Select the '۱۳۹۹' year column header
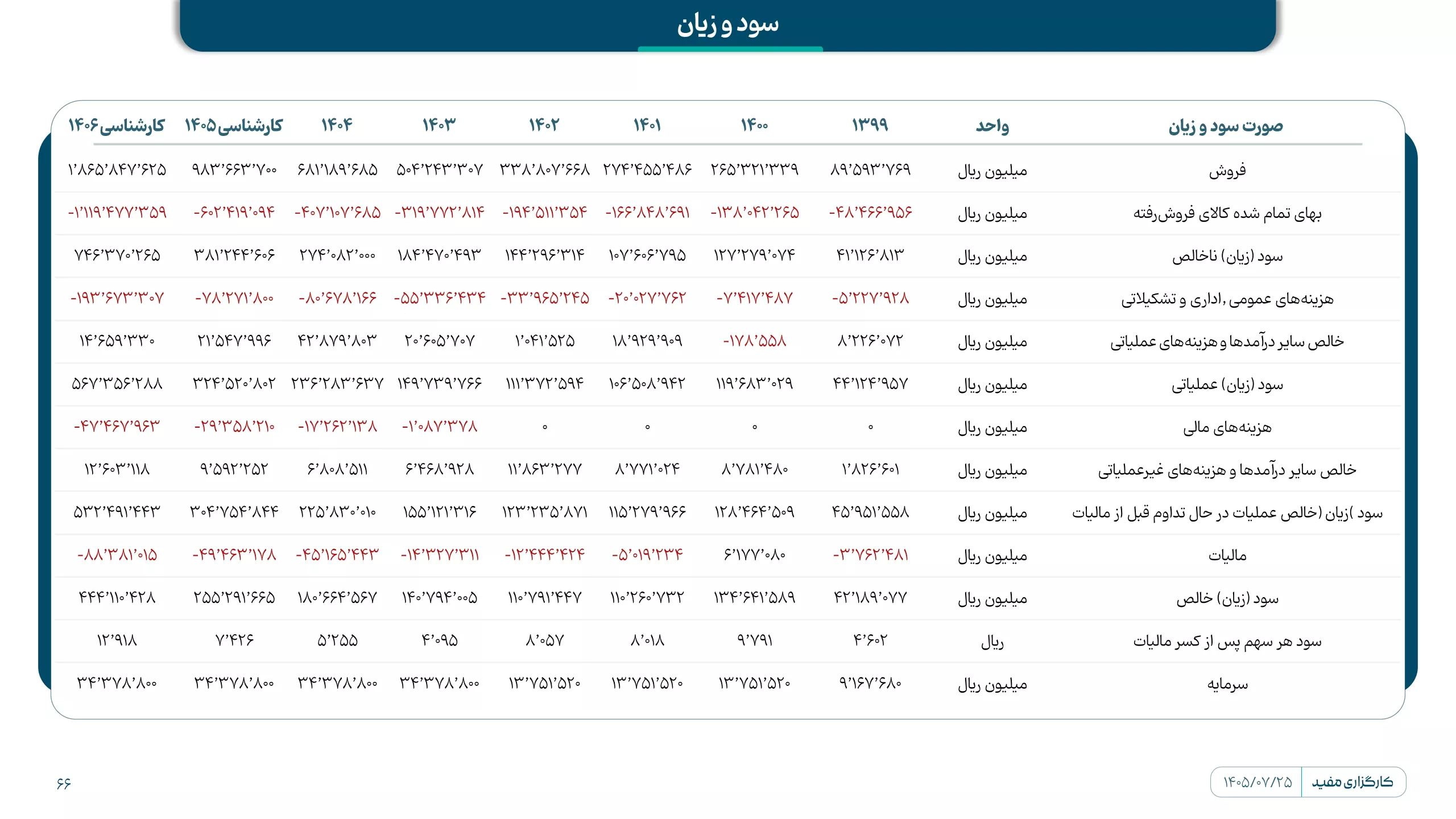The width and height of the screenshot is (1456, 819). 870,125
